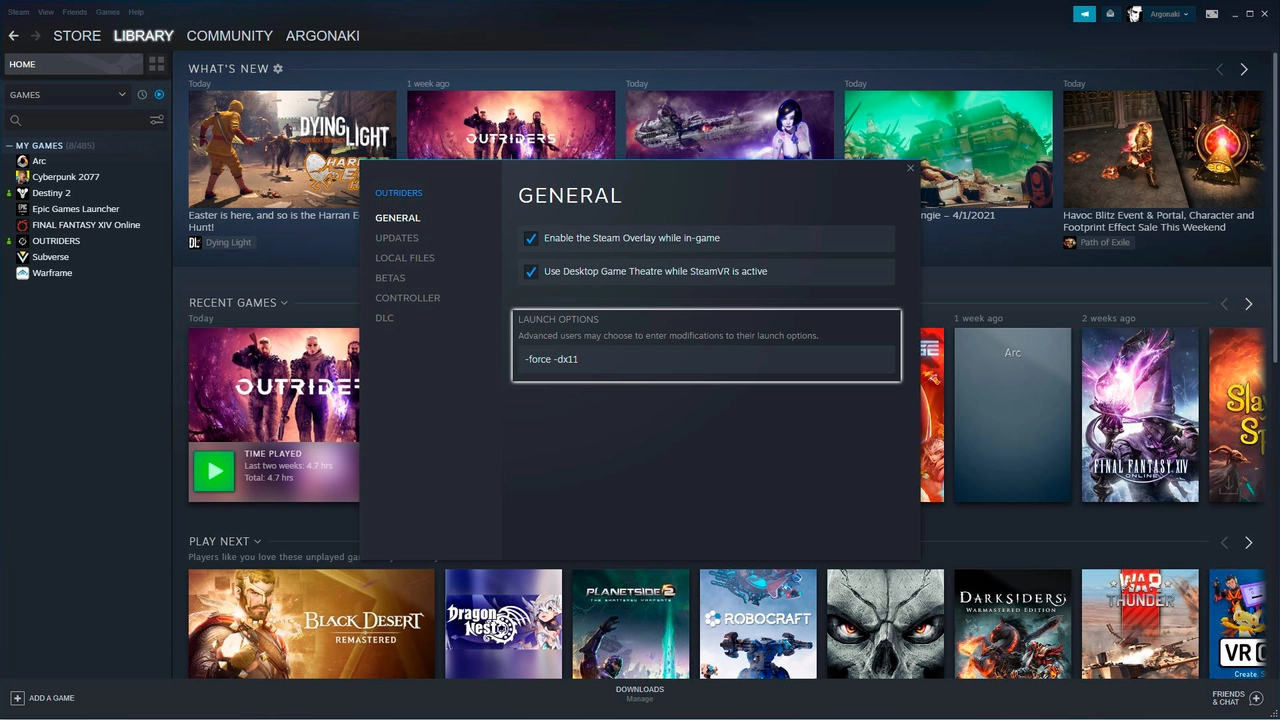The height and width of the screenshot is (720, 1280).
Task: Open the Argonaki account dropdown
Action: click(x=1170, y=14)
